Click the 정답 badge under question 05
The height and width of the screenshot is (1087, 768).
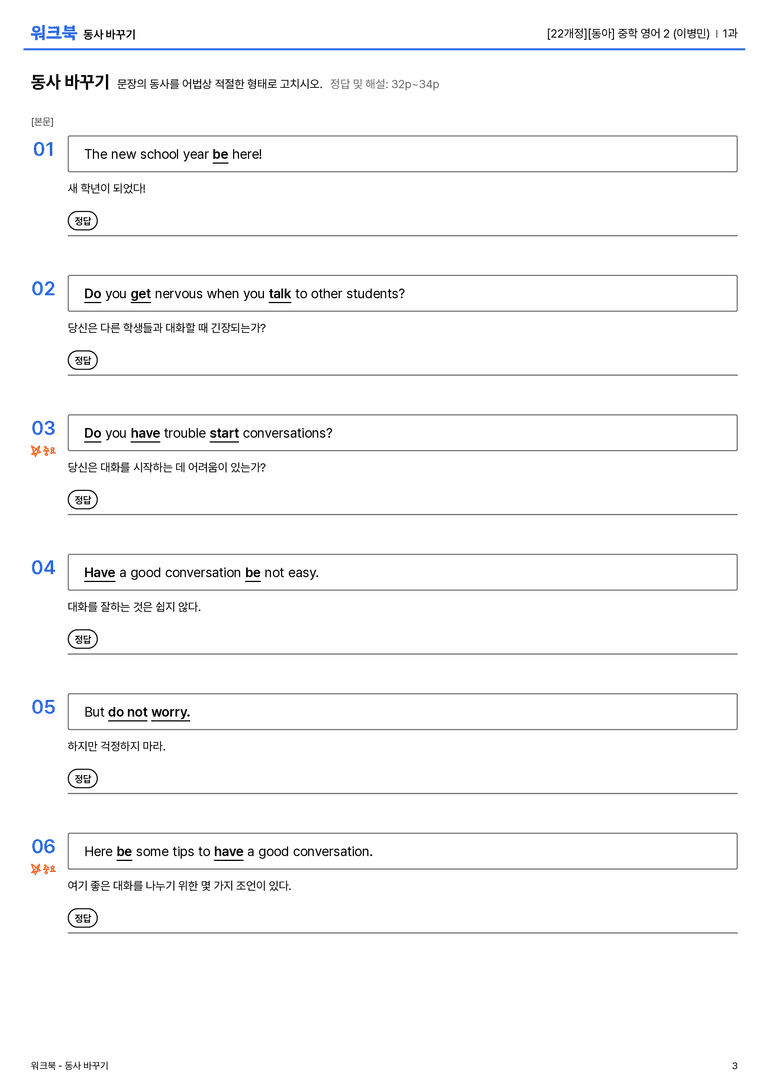pyautogui.click(x=82, y=779)
